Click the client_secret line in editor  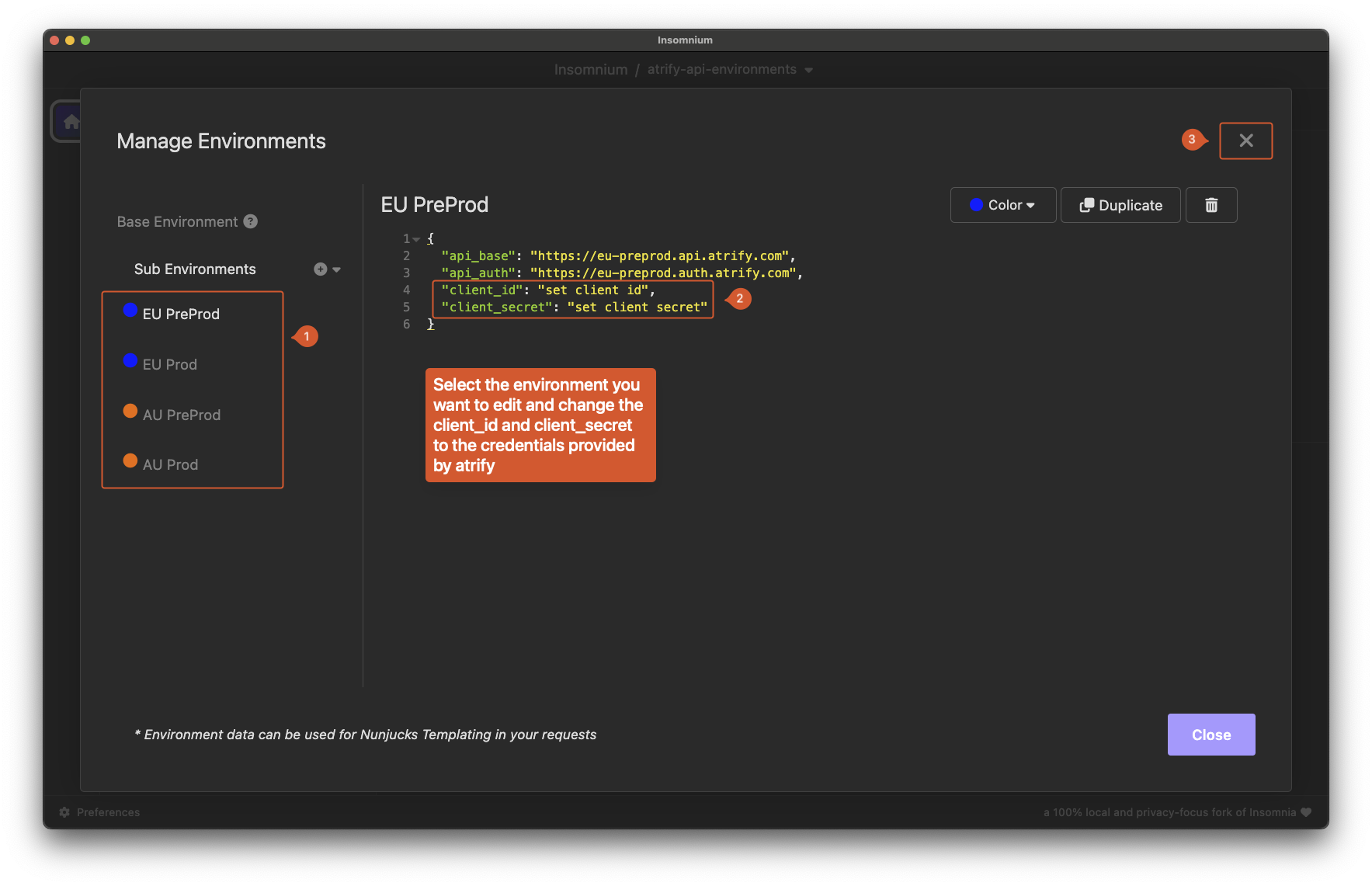tap(574, 307)
